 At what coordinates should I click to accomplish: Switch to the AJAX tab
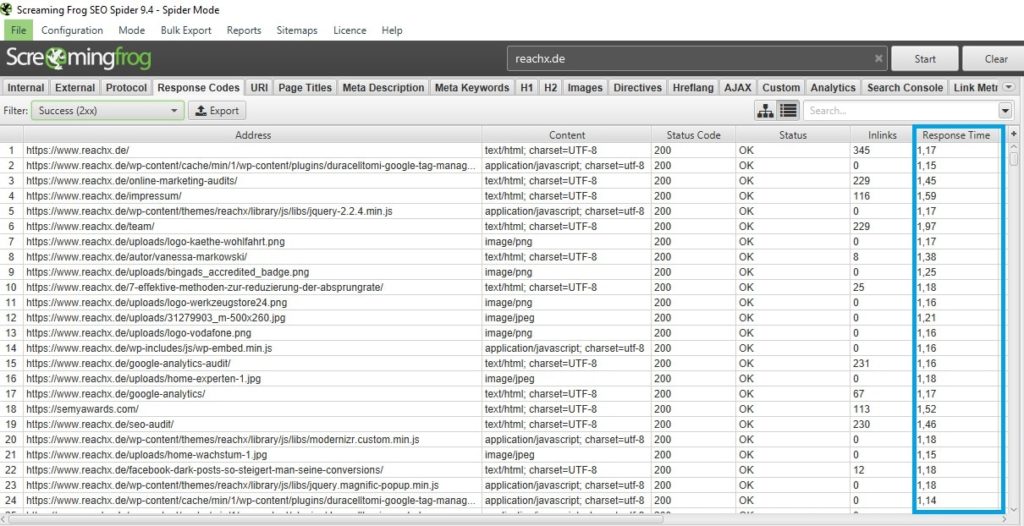point(738,88)
